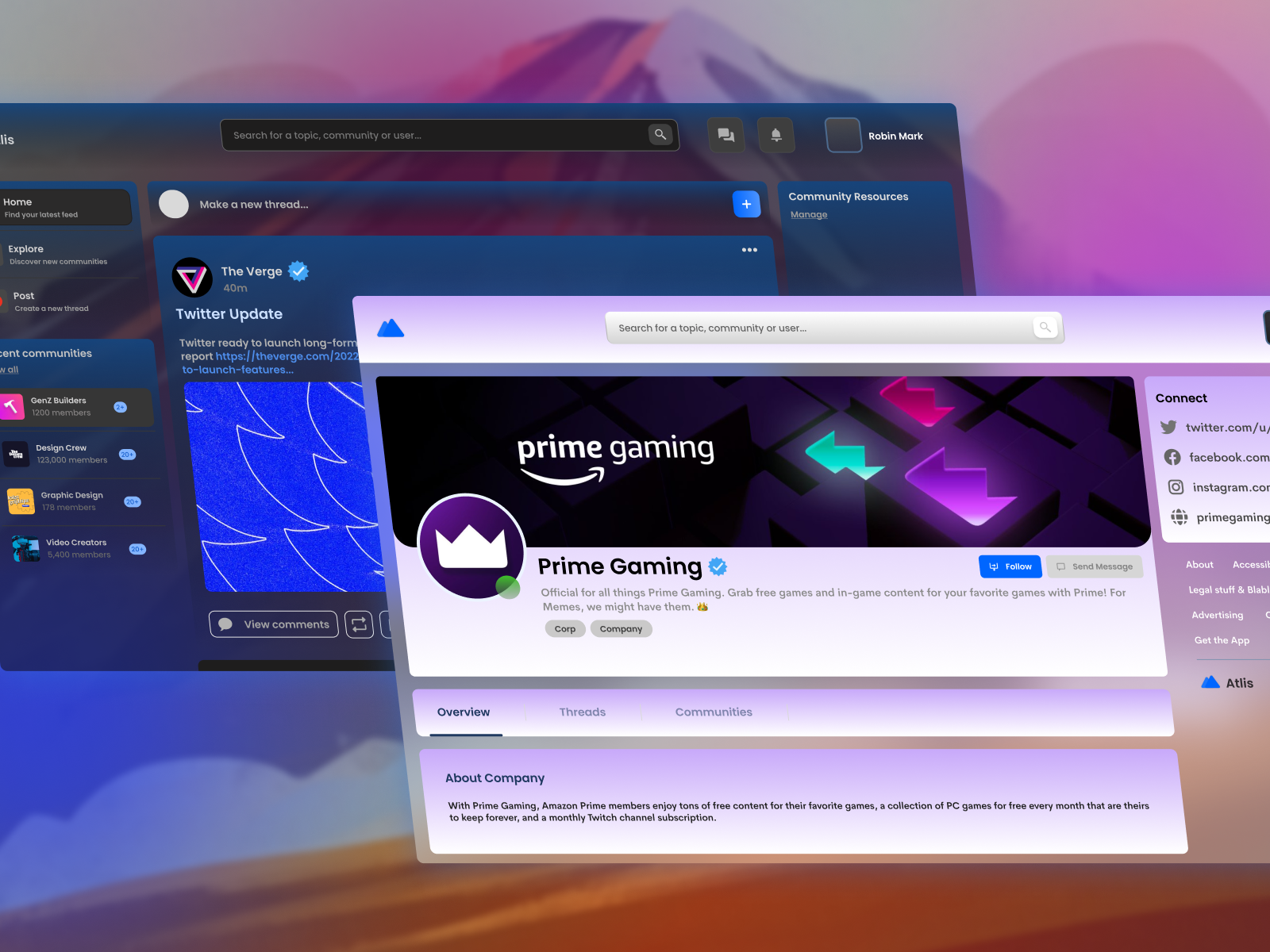Click the 'Video Creators' community name

(76, 543)
